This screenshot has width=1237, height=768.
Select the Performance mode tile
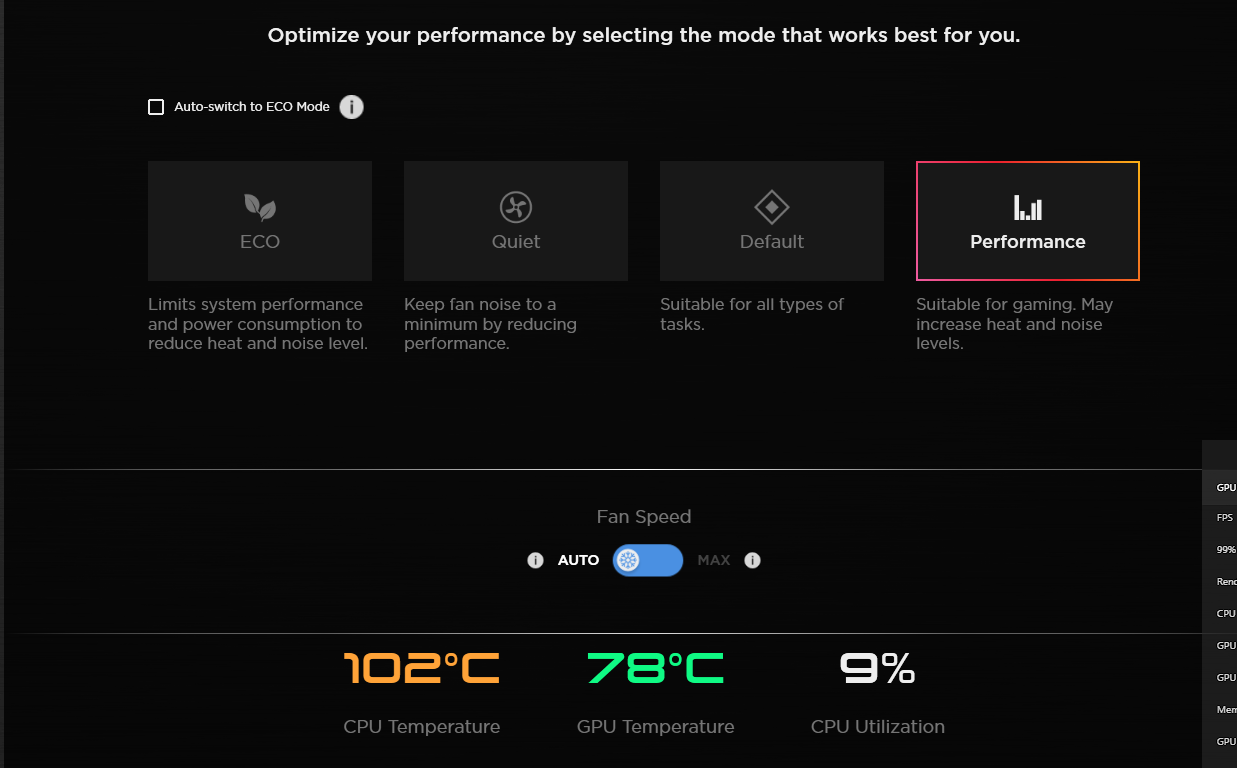[1028, 221]
